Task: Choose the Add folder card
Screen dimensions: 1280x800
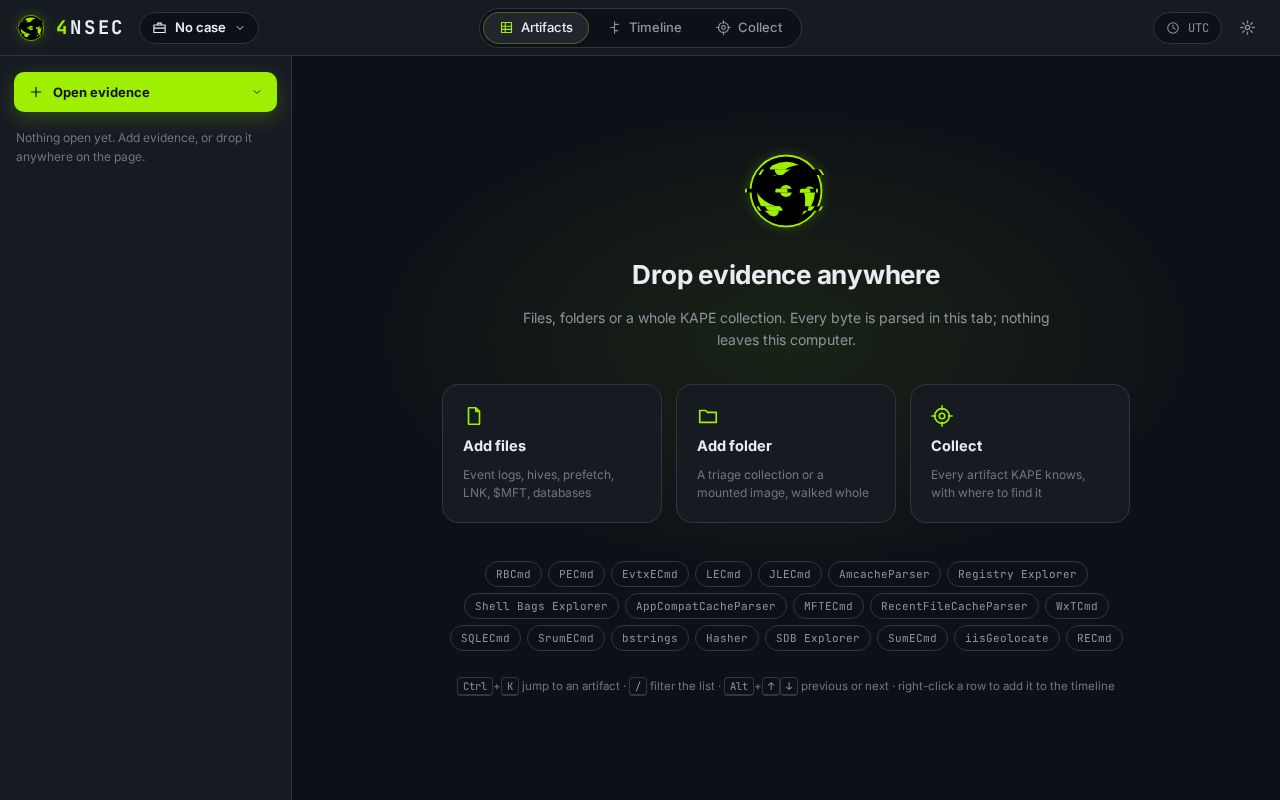Action: (x=786, y=453)
